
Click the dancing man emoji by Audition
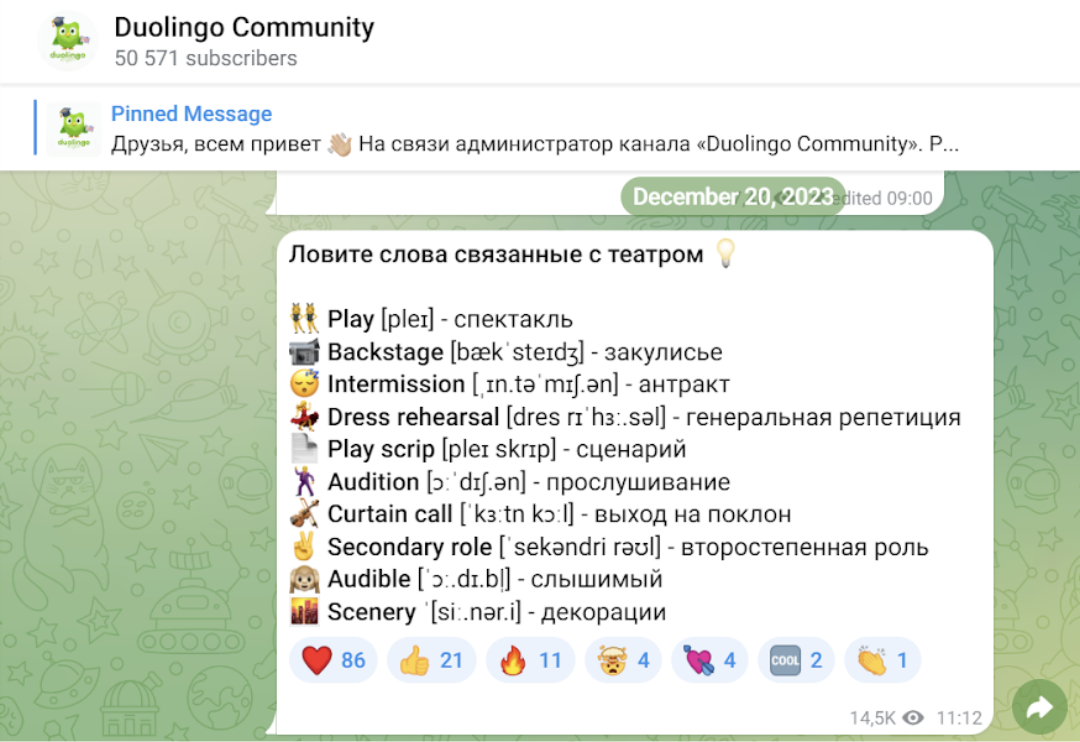(304, 482)
